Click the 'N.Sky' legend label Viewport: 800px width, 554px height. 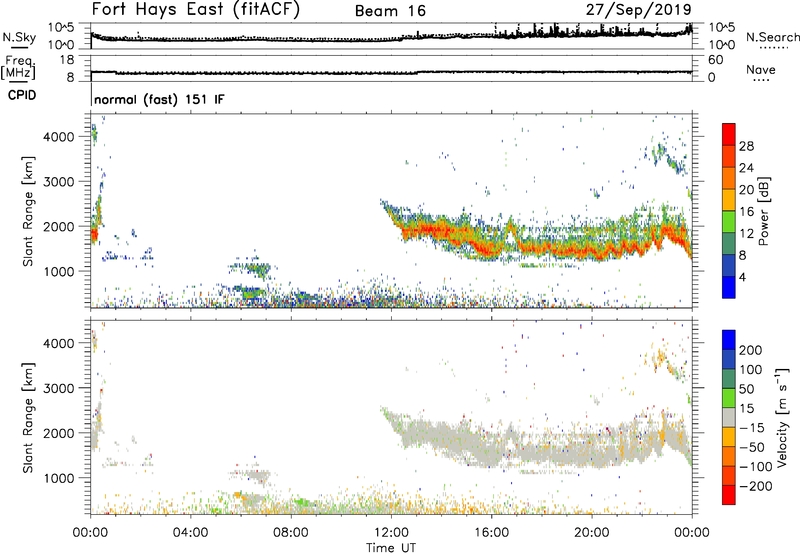click(x=19, y=37)
